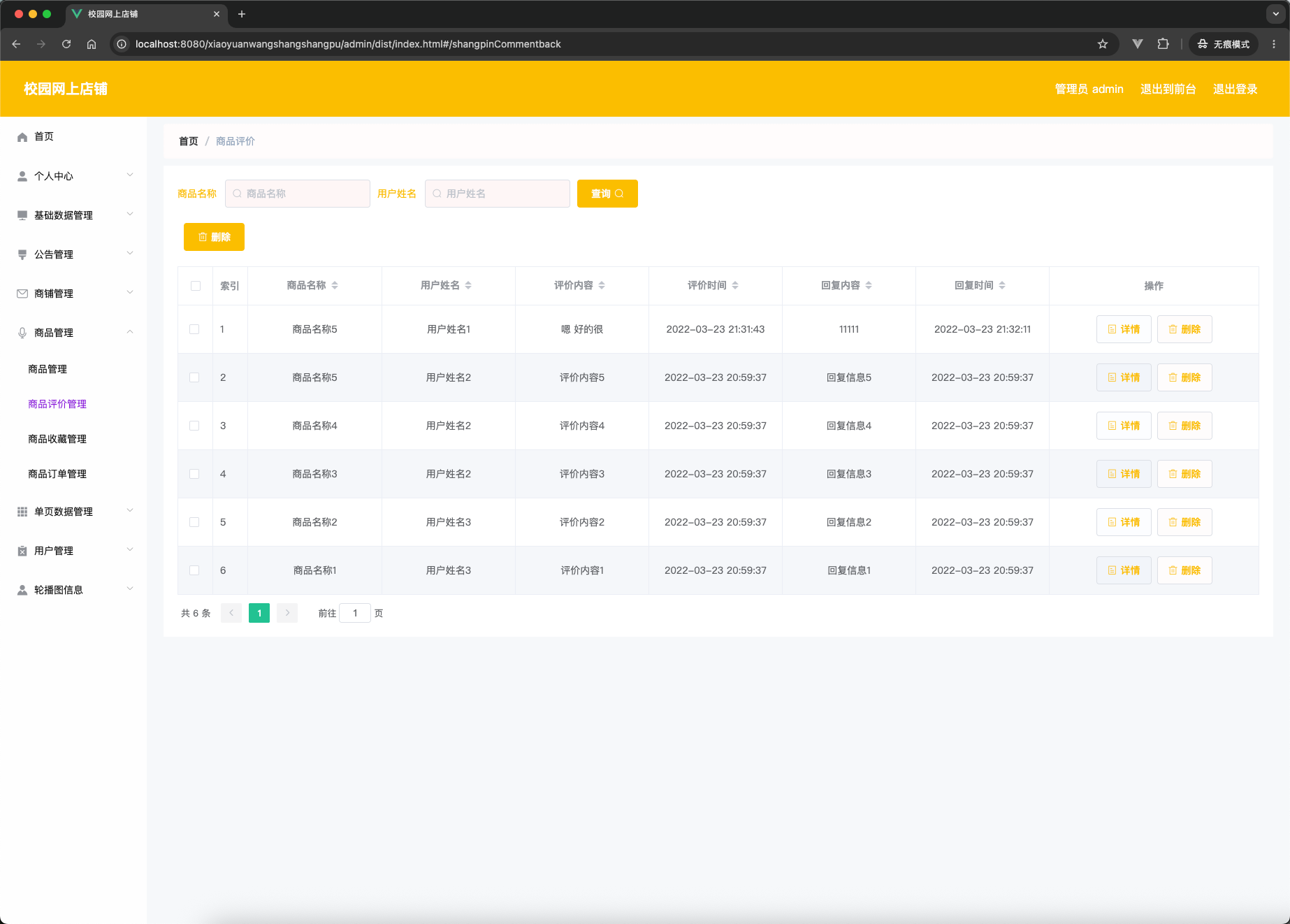Sort by 商品名称 column sort arrows
This screenshot has width=1290, height=924.
point(335,285)
